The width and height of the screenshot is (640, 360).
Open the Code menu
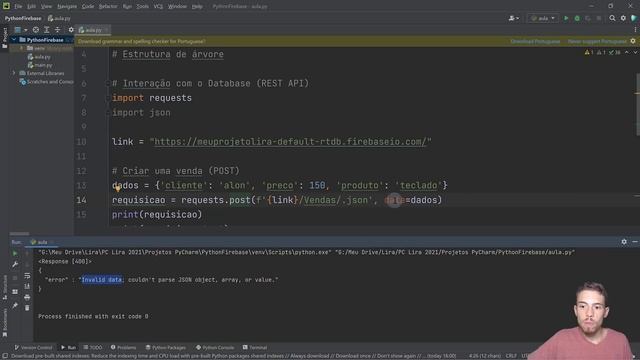[88, 7]
